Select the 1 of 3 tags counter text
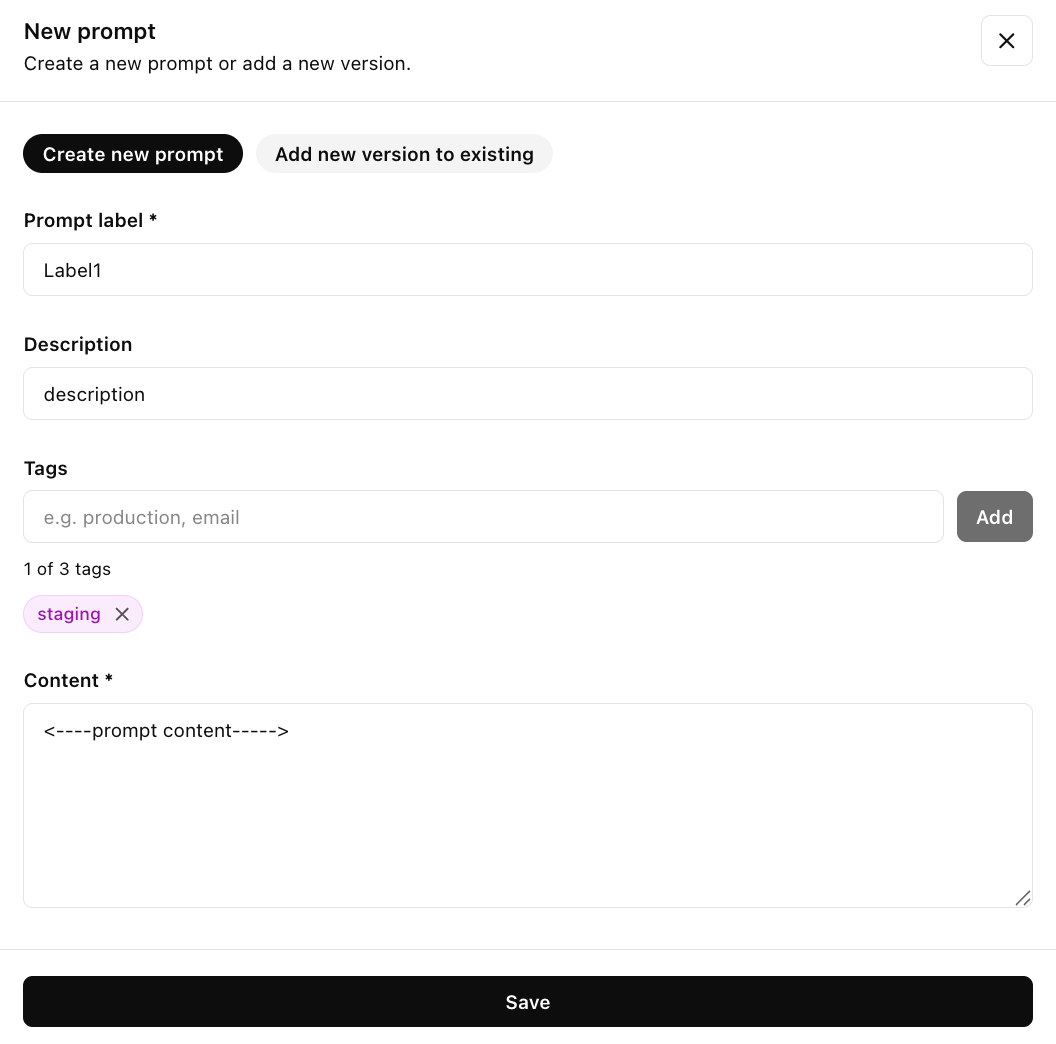The width and height of the screenshot is (1056, 1044). (x=67, y=569)
